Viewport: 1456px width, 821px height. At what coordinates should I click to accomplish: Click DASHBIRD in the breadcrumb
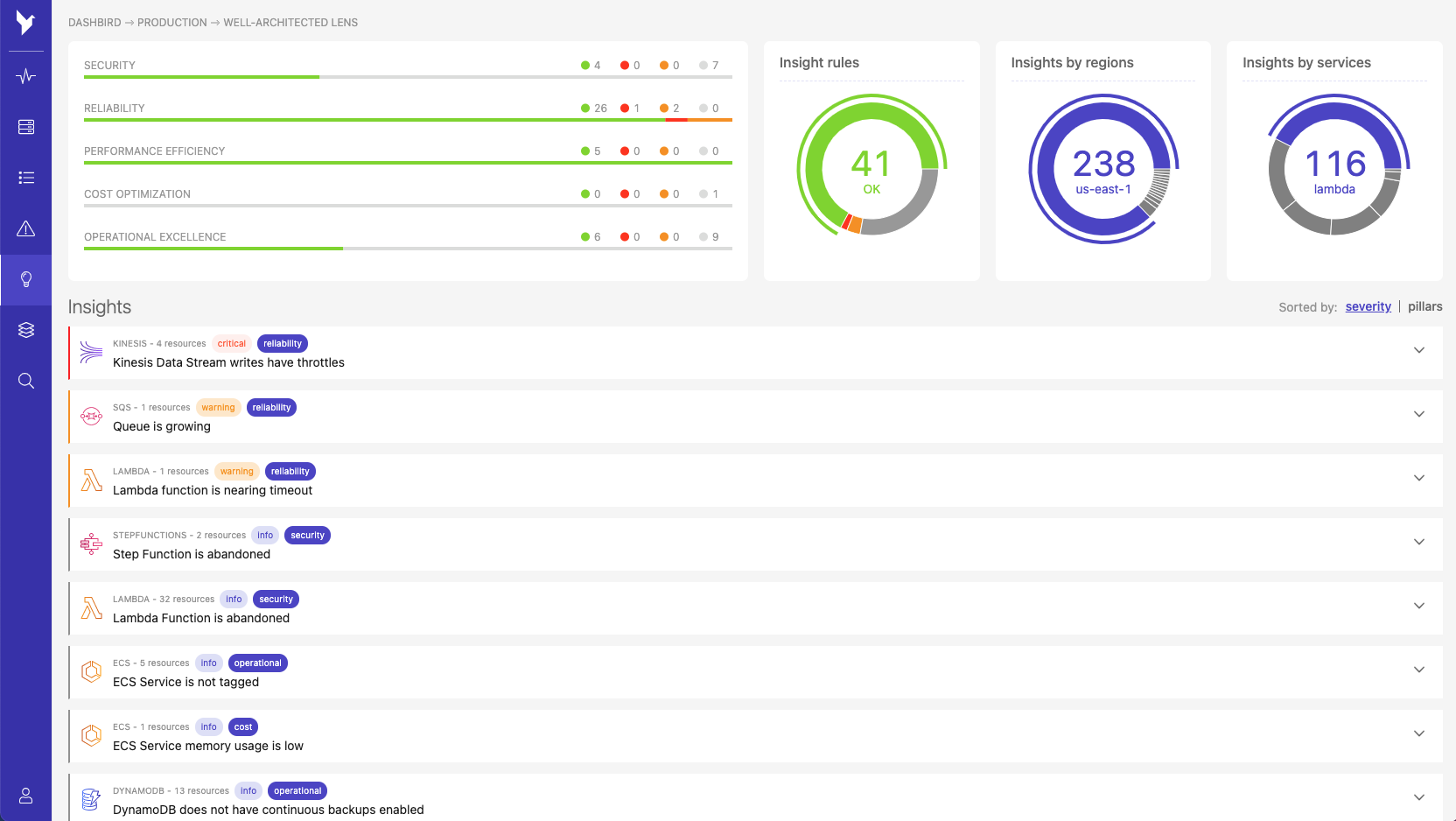click(x=94, y=23)
